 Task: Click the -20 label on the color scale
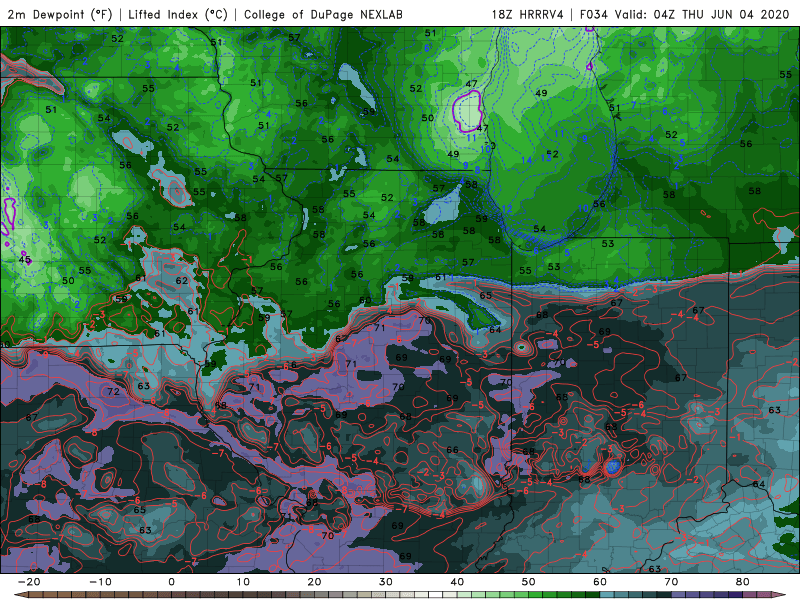tap(29, 582)
